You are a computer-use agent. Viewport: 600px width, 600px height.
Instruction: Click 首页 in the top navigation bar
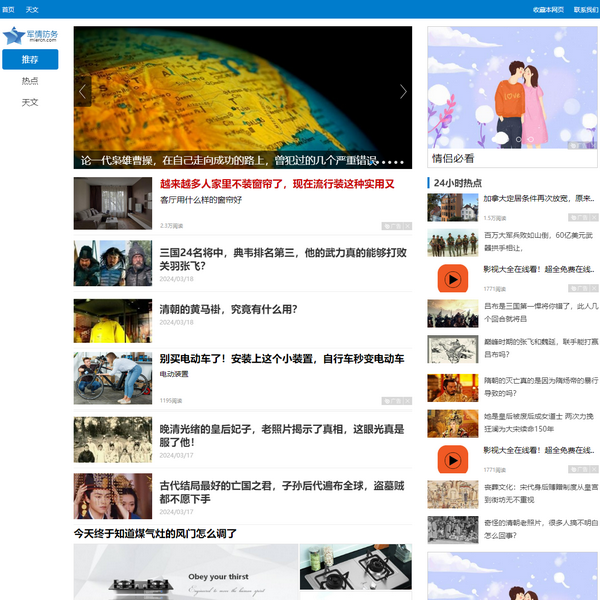pyautogui.click(x=9, y=9)
